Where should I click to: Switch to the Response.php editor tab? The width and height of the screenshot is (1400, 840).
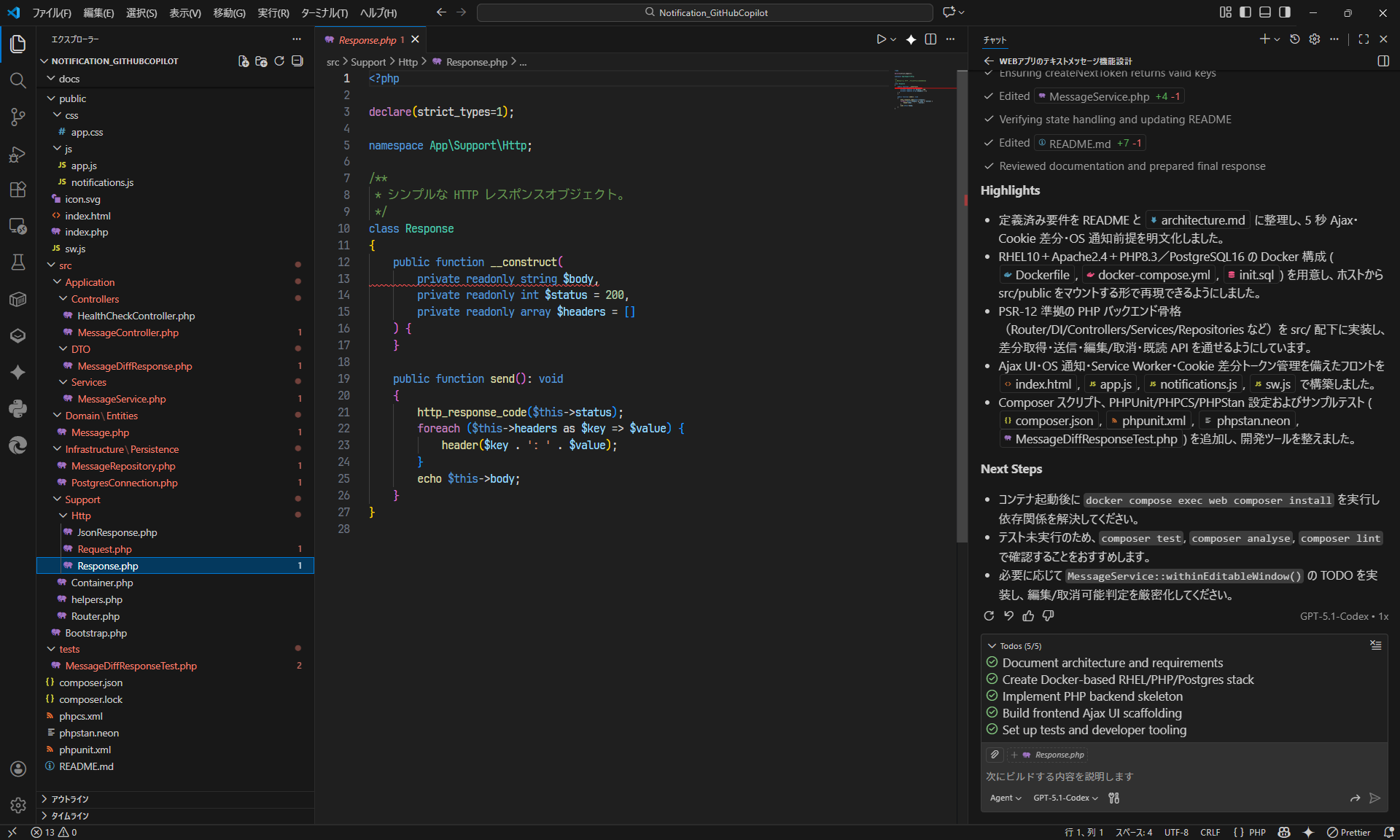point(368,39)
